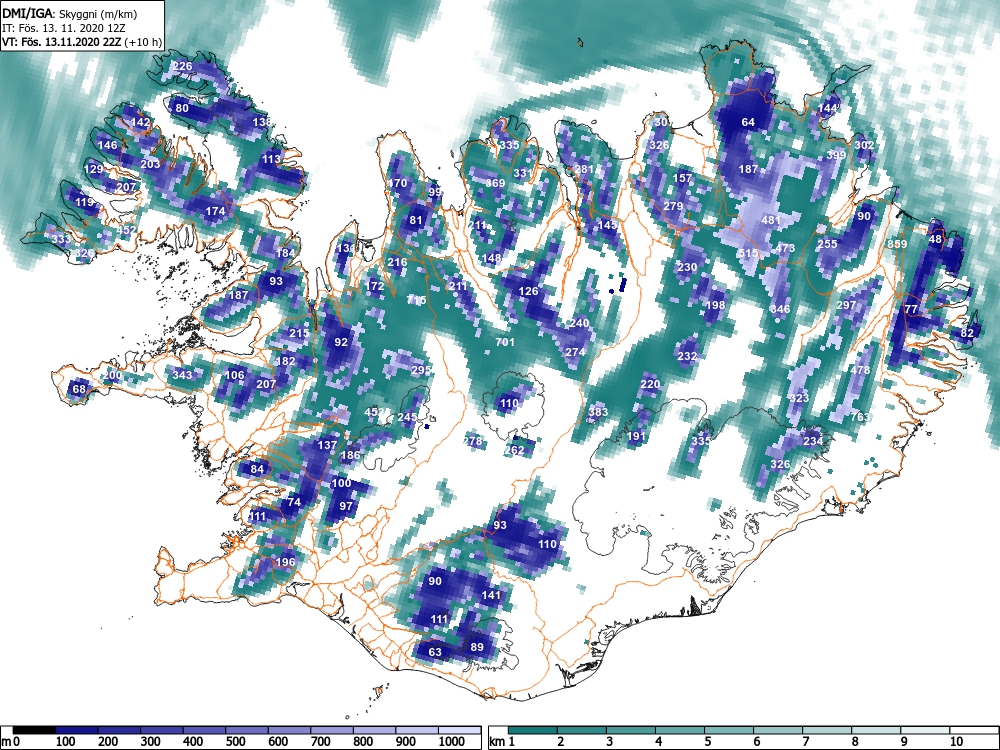Click visibility value 245 on the map
Screen dimensions: 1000x750
[x=408, y=417]
